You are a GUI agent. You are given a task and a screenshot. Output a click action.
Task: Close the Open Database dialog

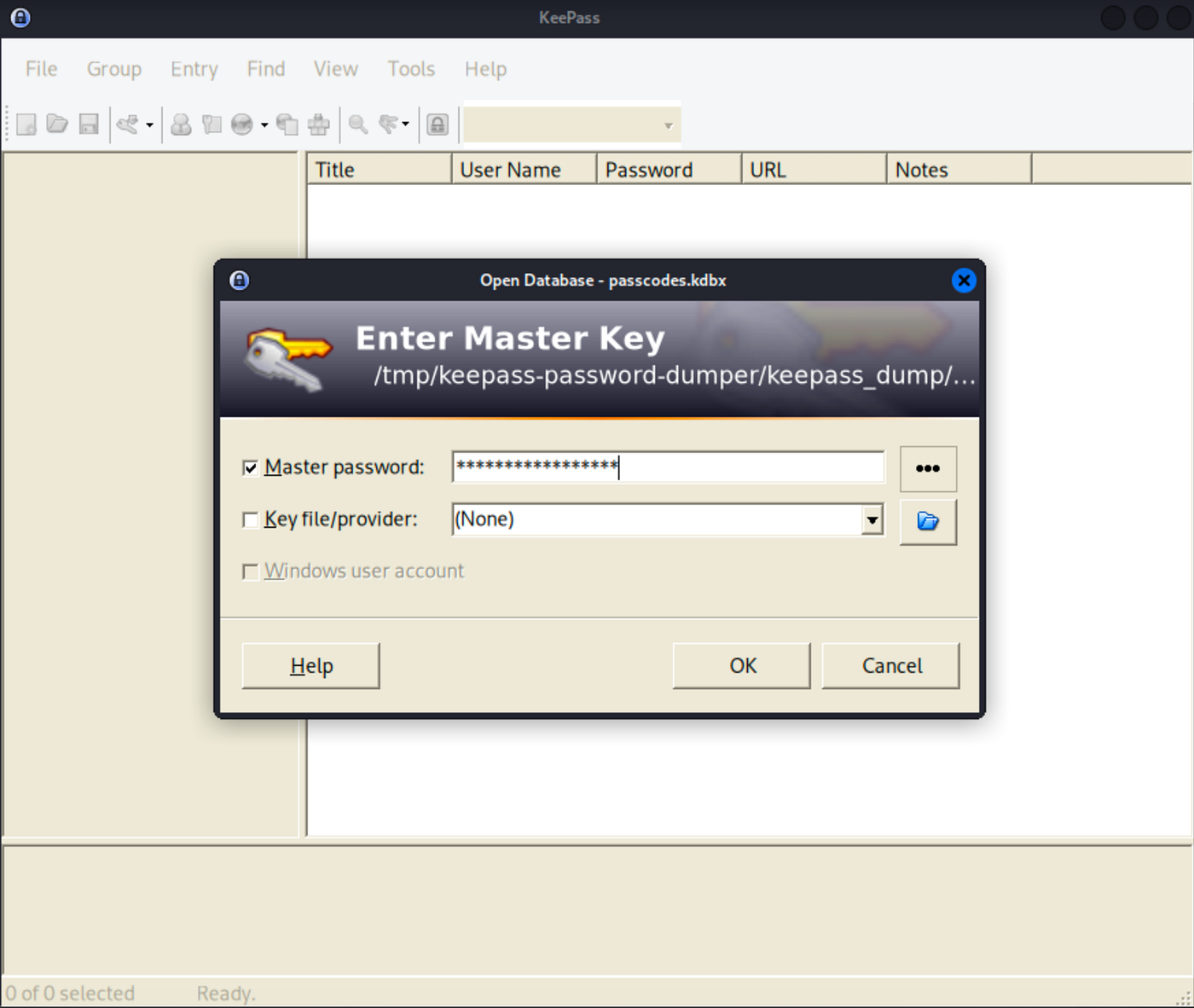964,280
